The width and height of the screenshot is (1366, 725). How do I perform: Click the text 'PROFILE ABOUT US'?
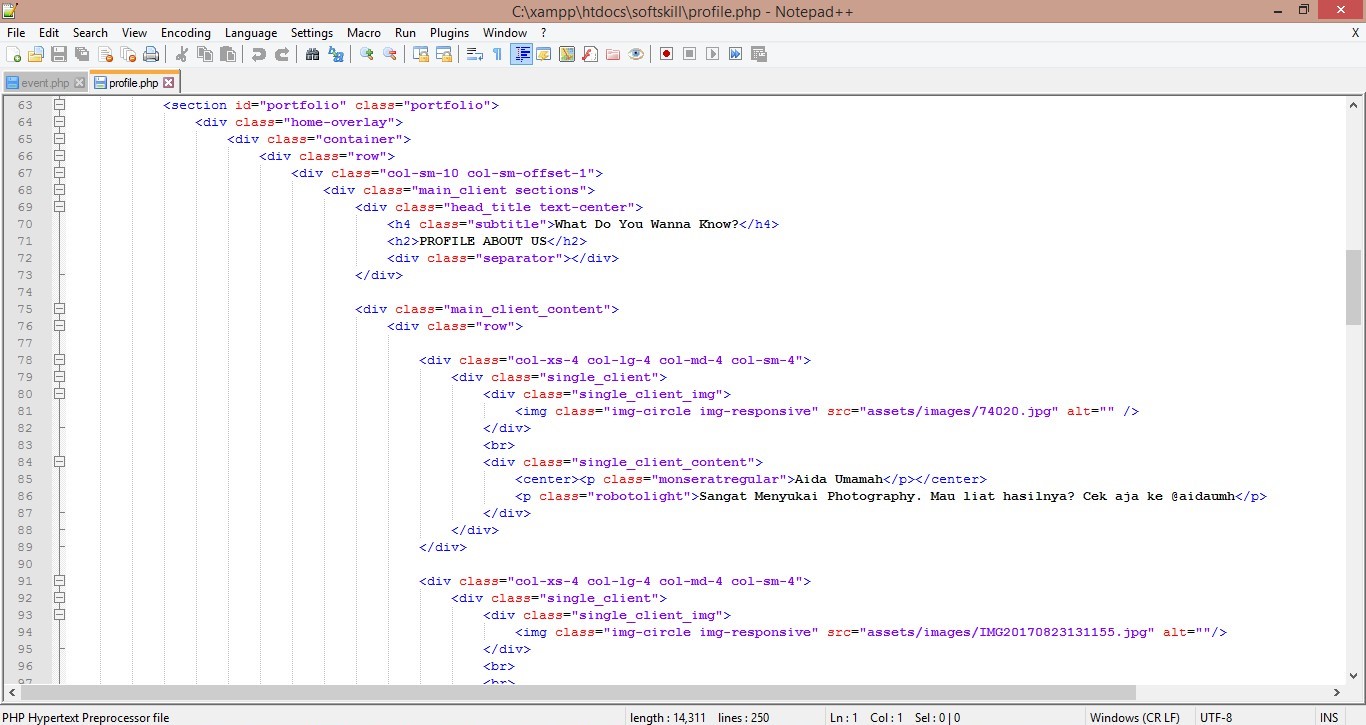click(x=483, y=241)
